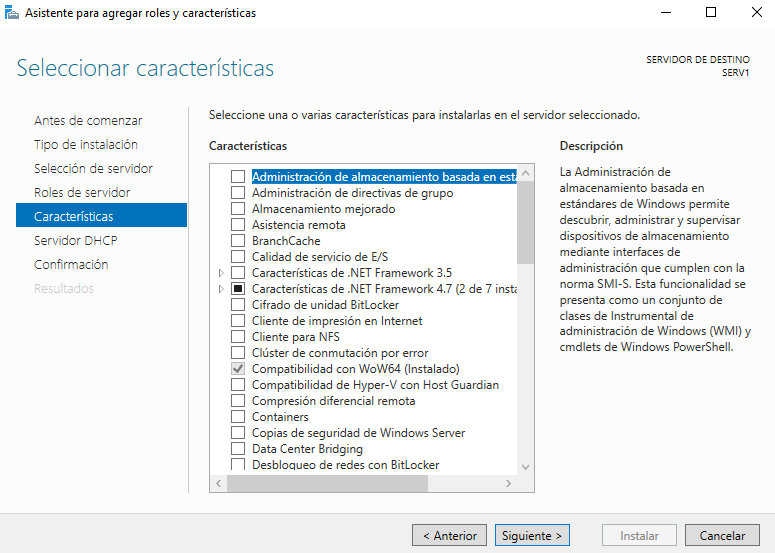
Task: Toggle the .NET Framework 4.7 checkbox
Action: click(x=238, y=288)
